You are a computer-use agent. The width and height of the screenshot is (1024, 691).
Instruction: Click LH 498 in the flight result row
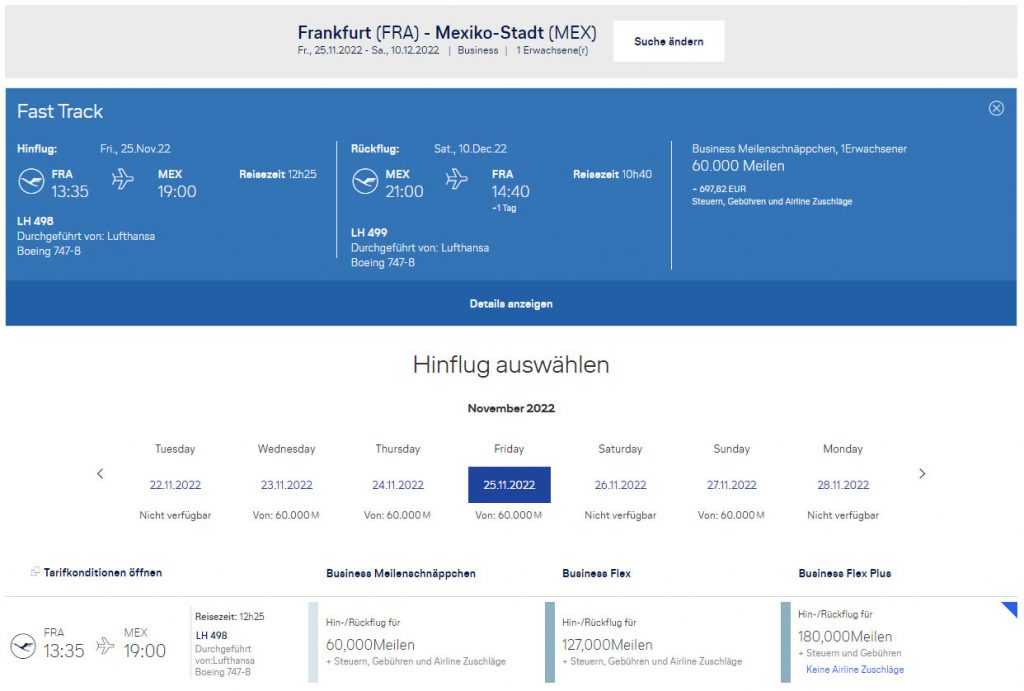[x=211, y=635]
